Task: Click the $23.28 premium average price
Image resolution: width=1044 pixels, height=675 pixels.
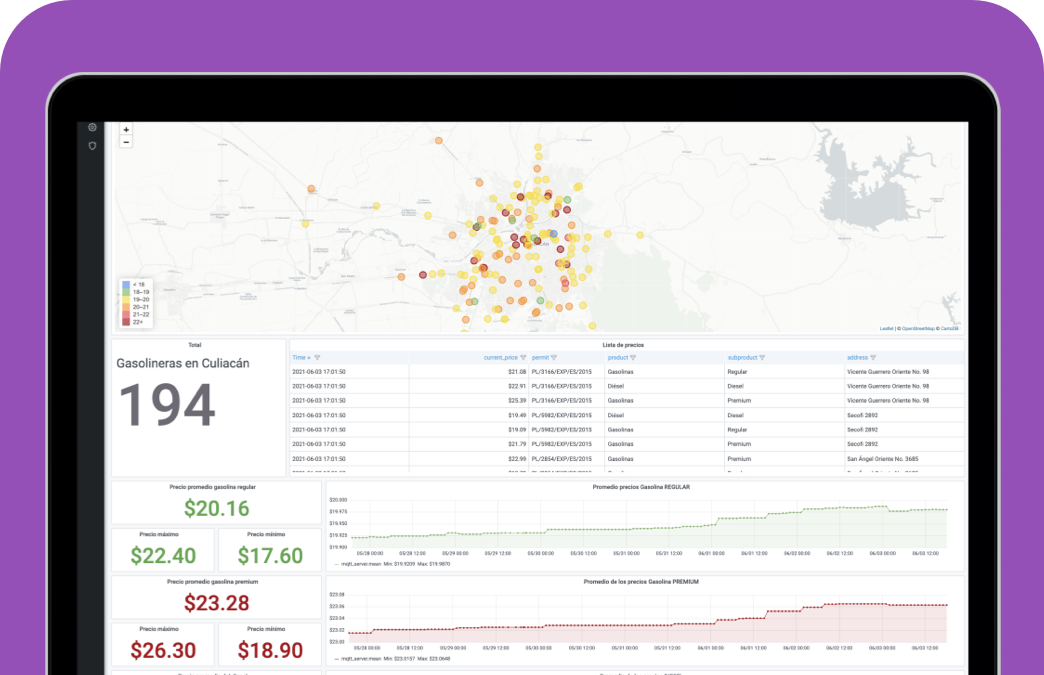Action: coord(216,603)
